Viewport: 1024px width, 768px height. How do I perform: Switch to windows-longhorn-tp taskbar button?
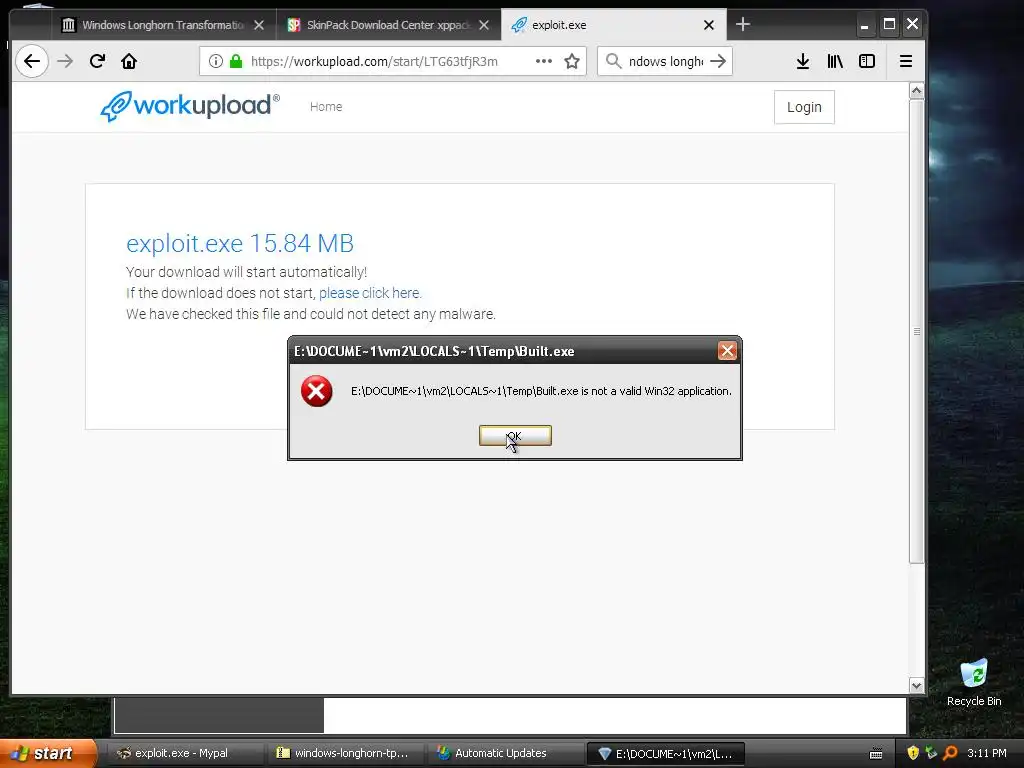345,753
